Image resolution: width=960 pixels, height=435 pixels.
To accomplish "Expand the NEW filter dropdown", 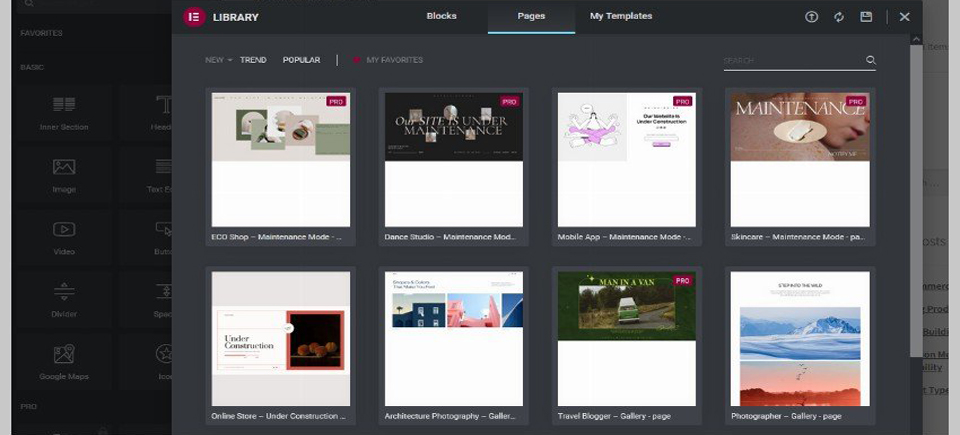I will (x=218, y=60).
